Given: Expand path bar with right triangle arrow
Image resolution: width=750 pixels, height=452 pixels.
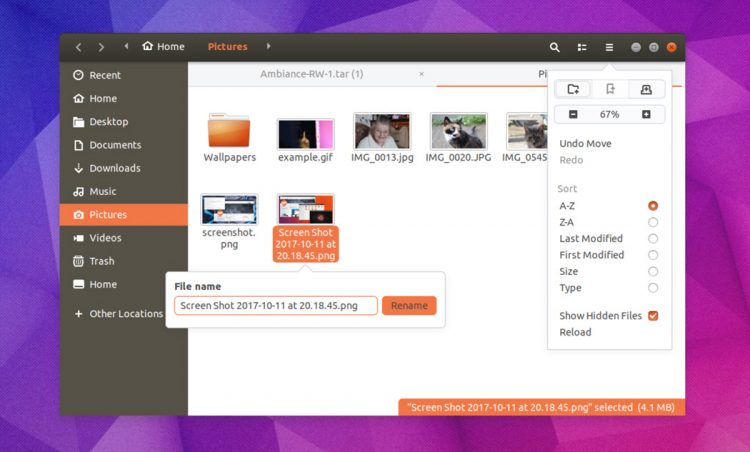Looking at the screenshot, I should pos(268,47).
